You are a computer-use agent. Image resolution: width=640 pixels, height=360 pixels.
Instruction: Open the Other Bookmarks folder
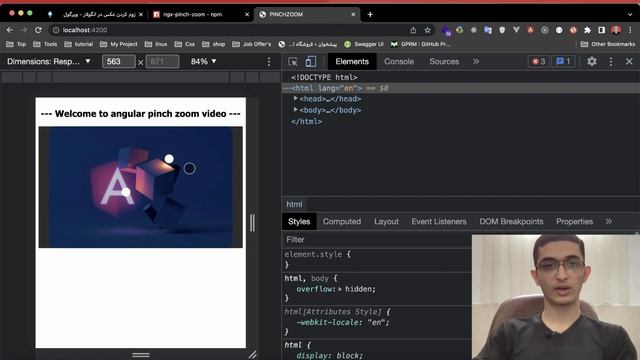[x=608, y=44]
